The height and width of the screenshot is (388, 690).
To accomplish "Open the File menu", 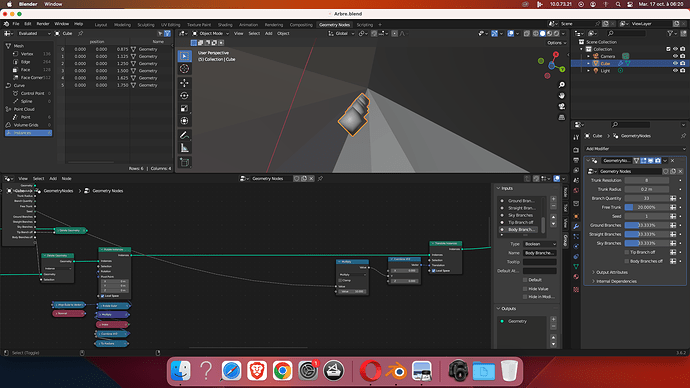I will coord(16,24).
